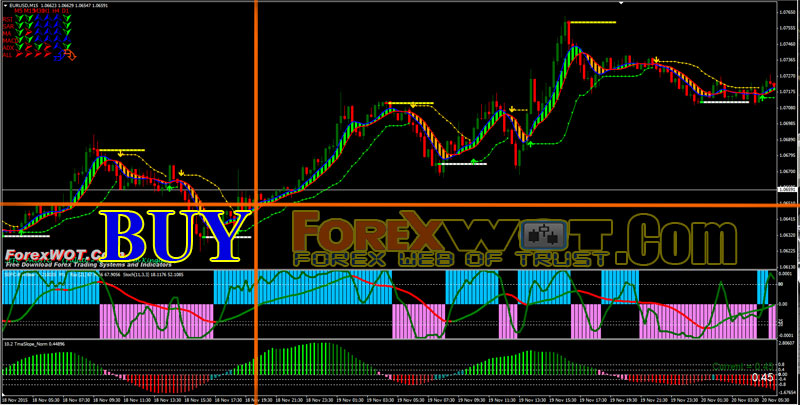
Task: Click the M5 timeframe column header
Action: [18, 11]
